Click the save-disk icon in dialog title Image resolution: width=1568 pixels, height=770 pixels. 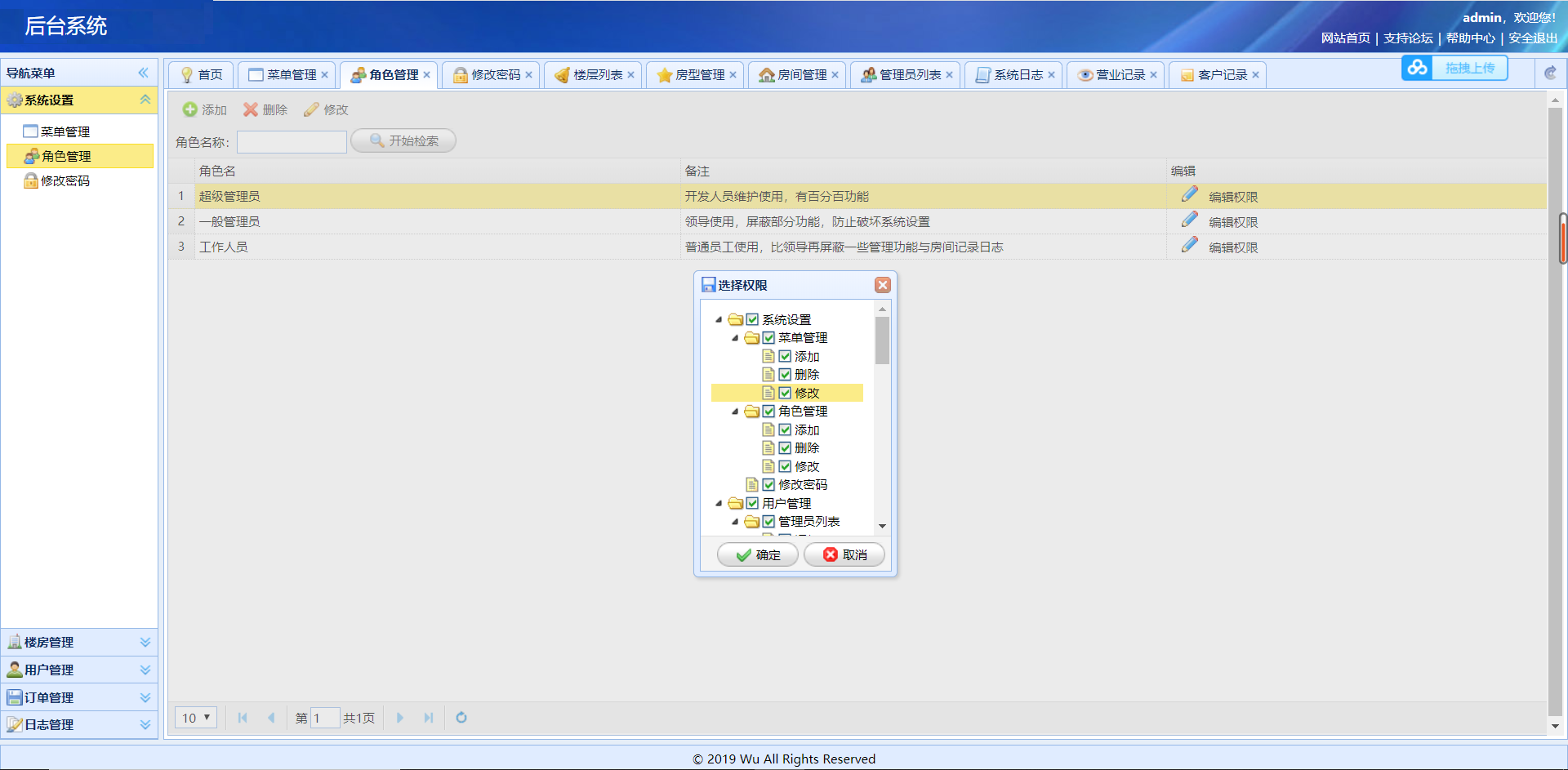tap(709, 285)
